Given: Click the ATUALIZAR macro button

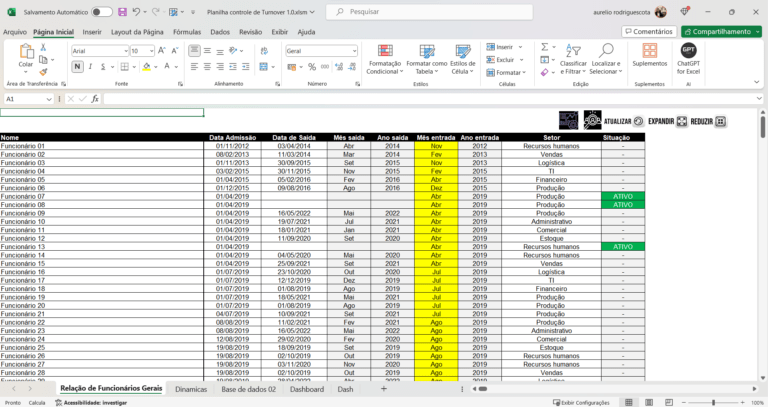Looking at the screenshot, I should pyautogui.click(x=623, y=121).
